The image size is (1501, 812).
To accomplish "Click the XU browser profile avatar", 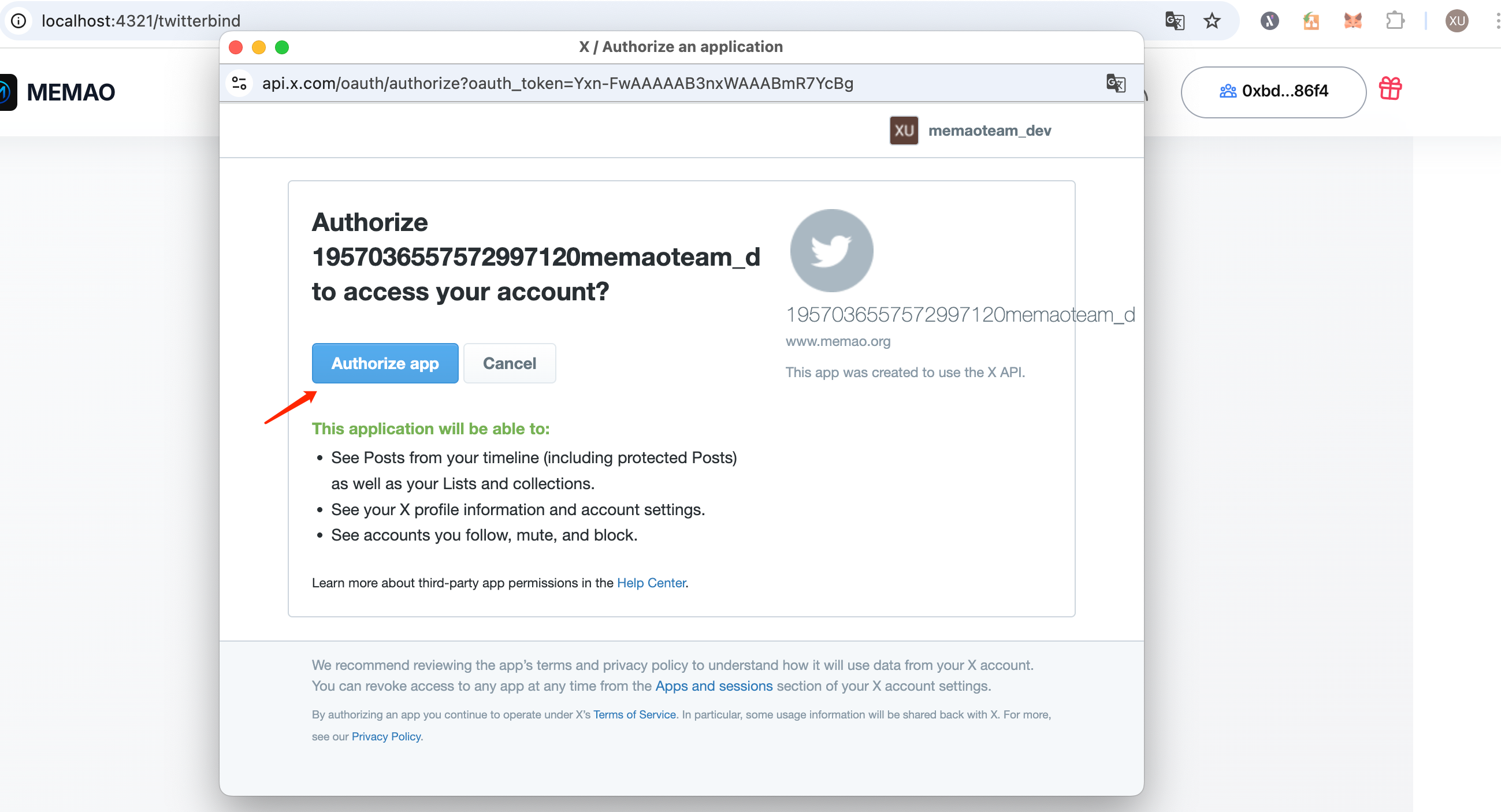I will (1456, 20).
